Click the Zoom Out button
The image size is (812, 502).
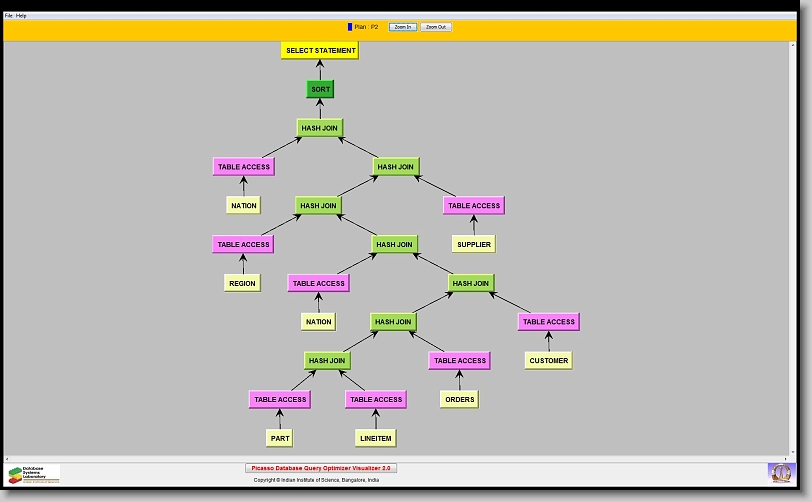coord(436,27)
